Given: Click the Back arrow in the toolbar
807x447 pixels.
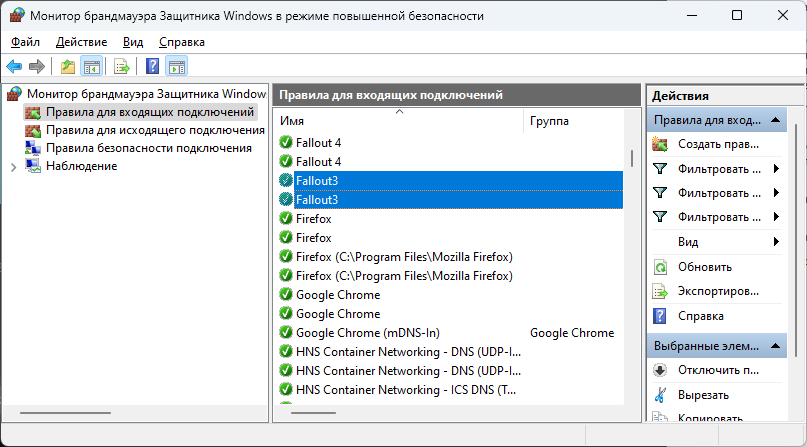Looking at the screenshot, I should (14, 67).
